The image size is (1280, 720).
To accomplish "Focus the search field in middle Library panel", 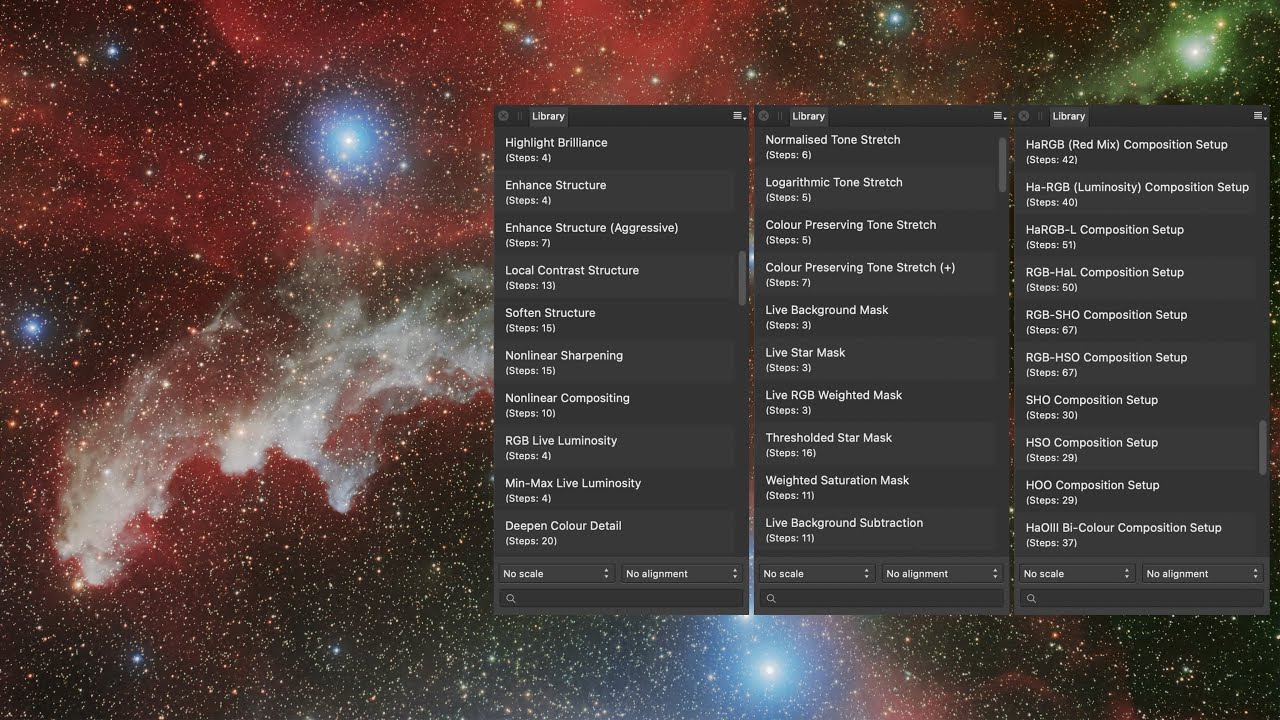I will point(881,598).
